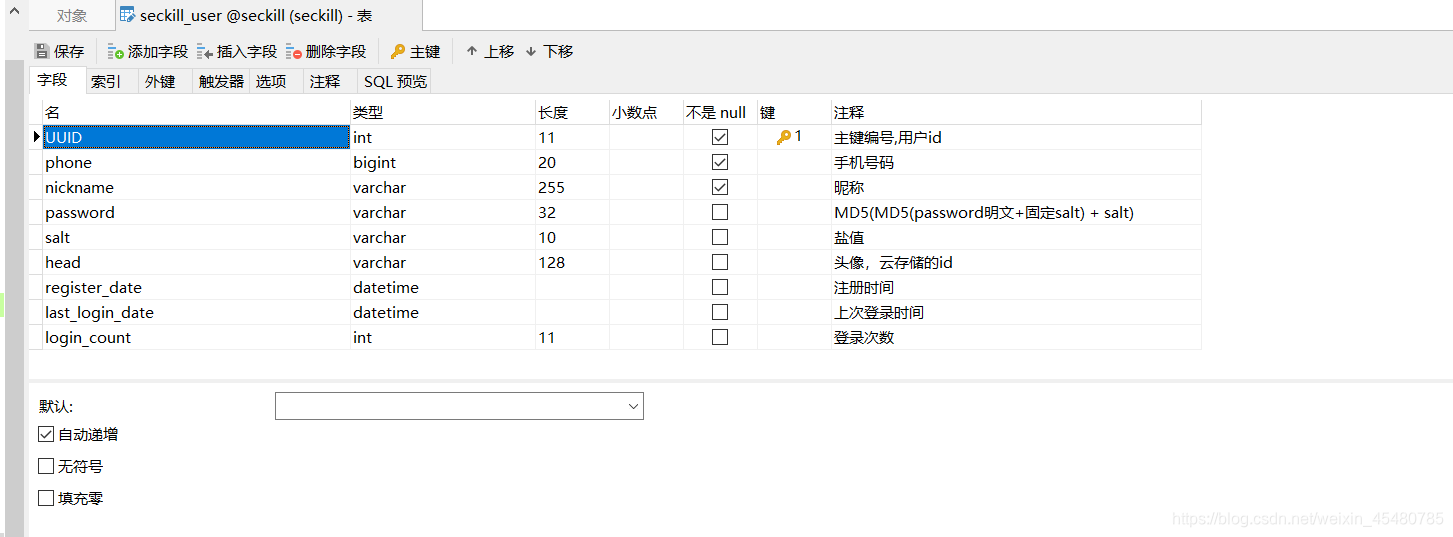
Task: Toggle Not Null checkbox for password
Action: point(719,212)
